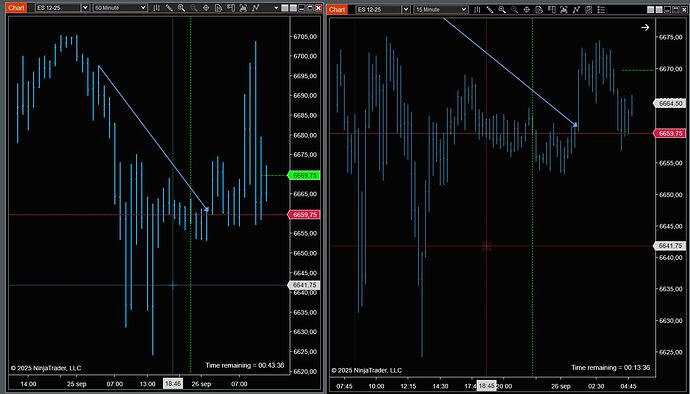
Task: Open strategies icon in 60 Minute chart
Action: (x=256, y=8)
